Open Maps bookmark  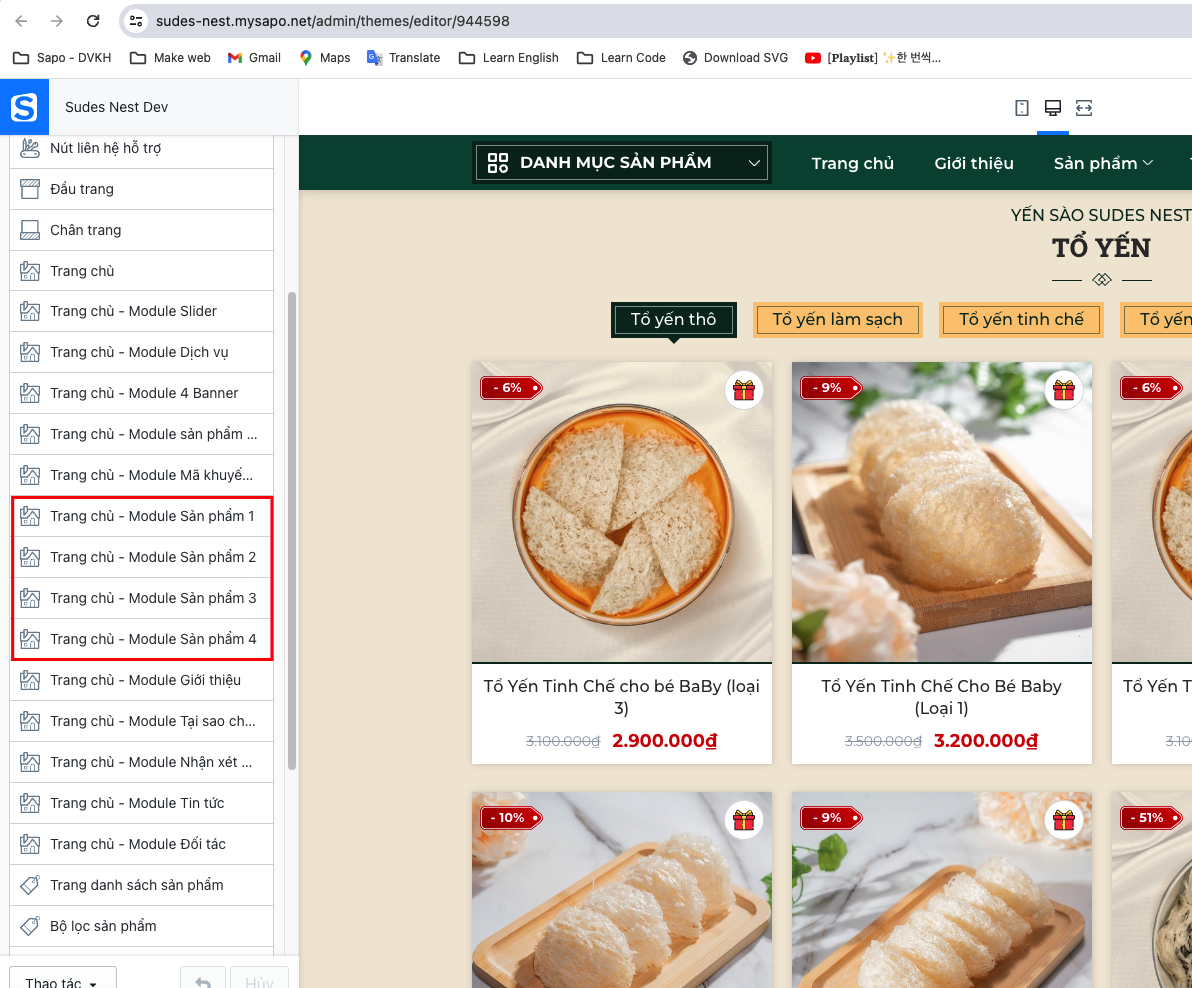325,58
